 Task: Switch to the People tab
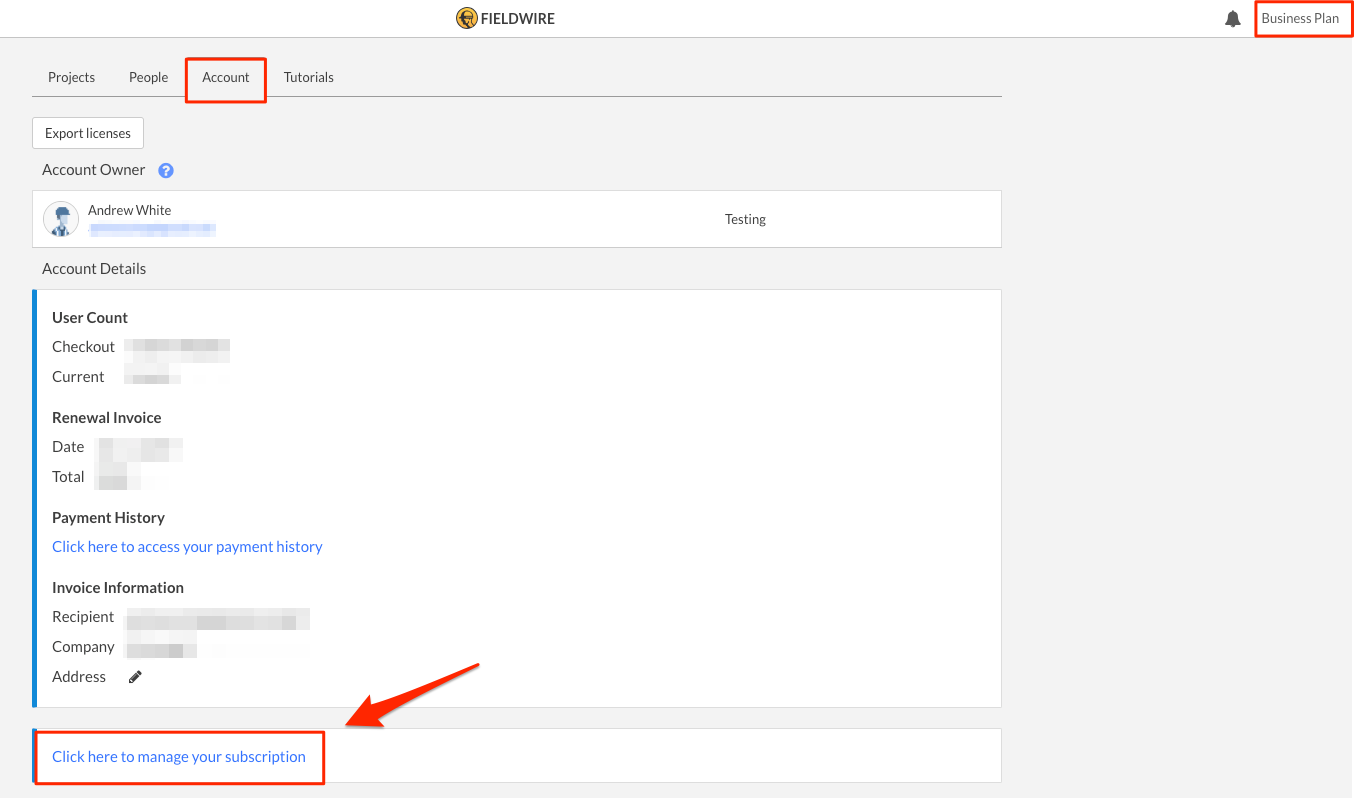(149, 77)
